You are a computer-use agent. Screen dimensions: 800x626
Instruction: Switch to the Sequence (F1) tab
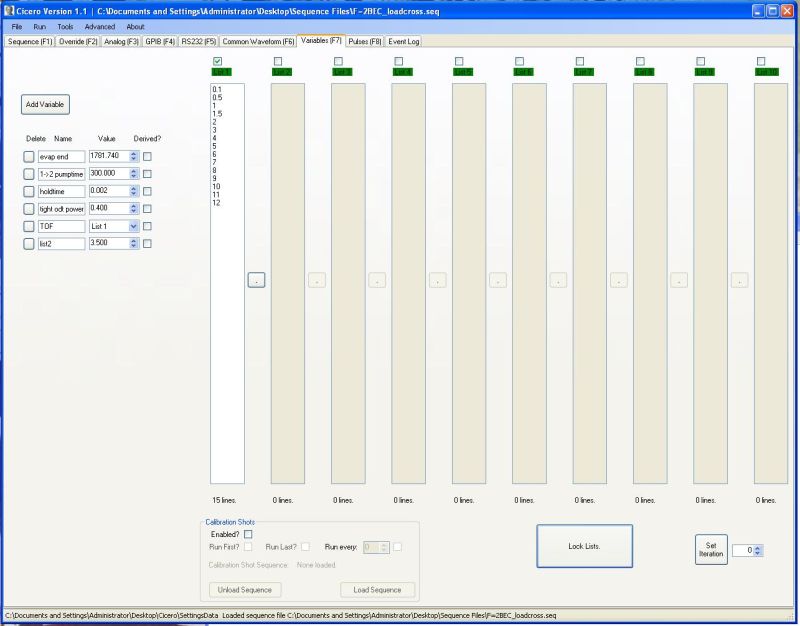[x=30, y=41]
